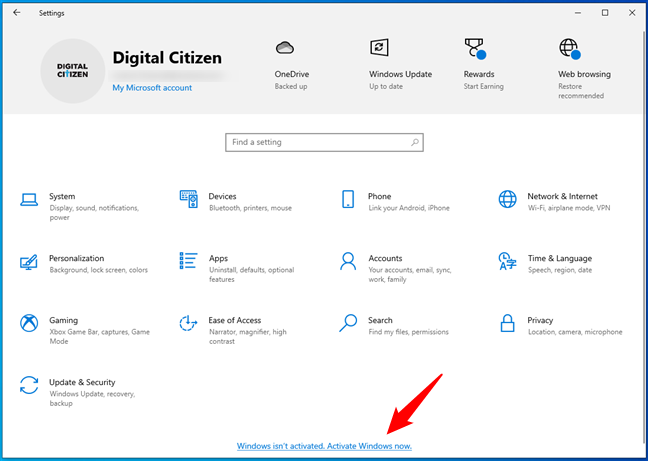The image size is (648, 461).
Task: Click 'Background, lock screen, colors' description
Action: (99, 270)
